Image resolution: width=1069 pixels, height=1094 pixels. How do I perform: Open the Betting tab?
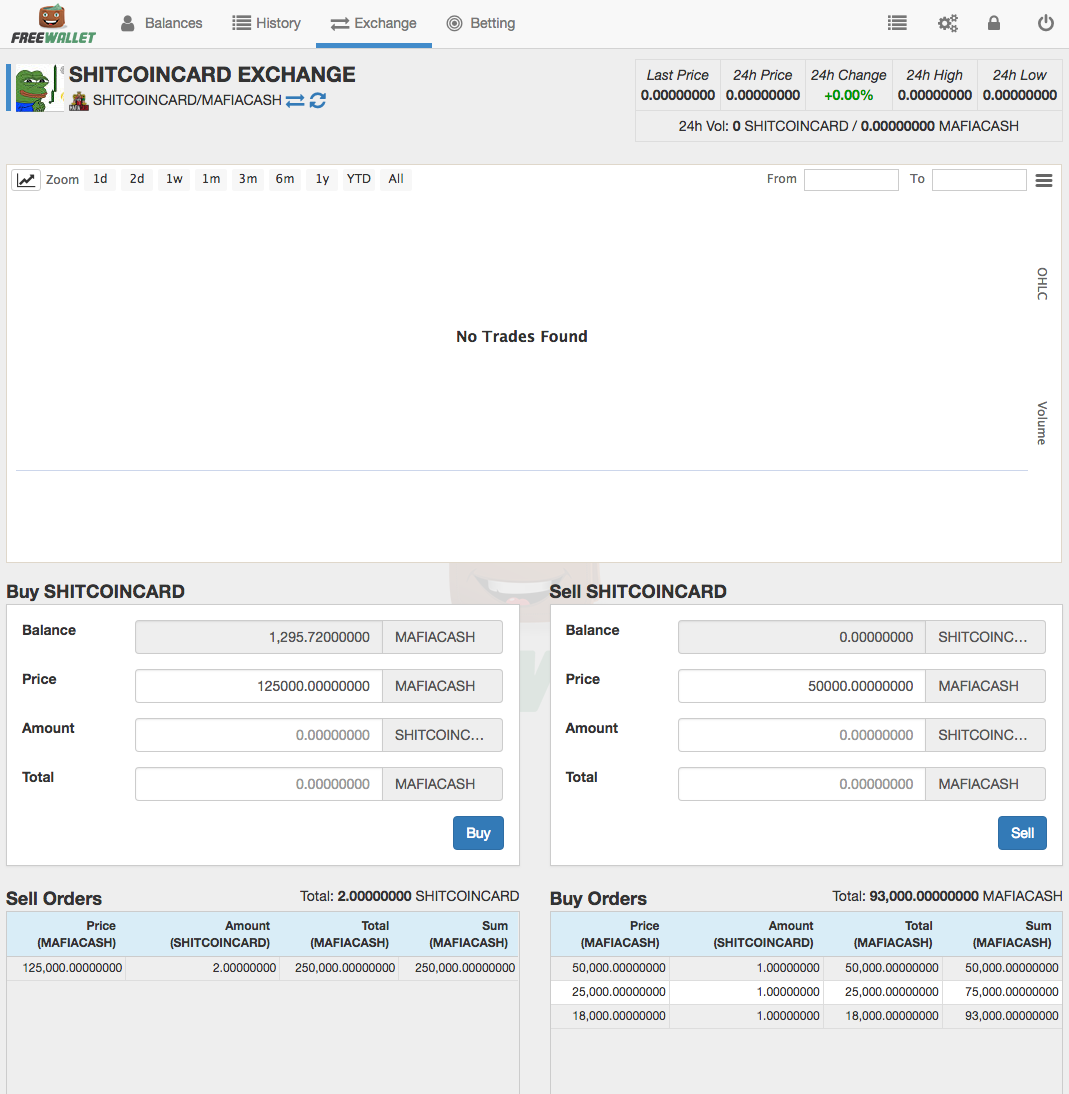(x=481, y=23)
